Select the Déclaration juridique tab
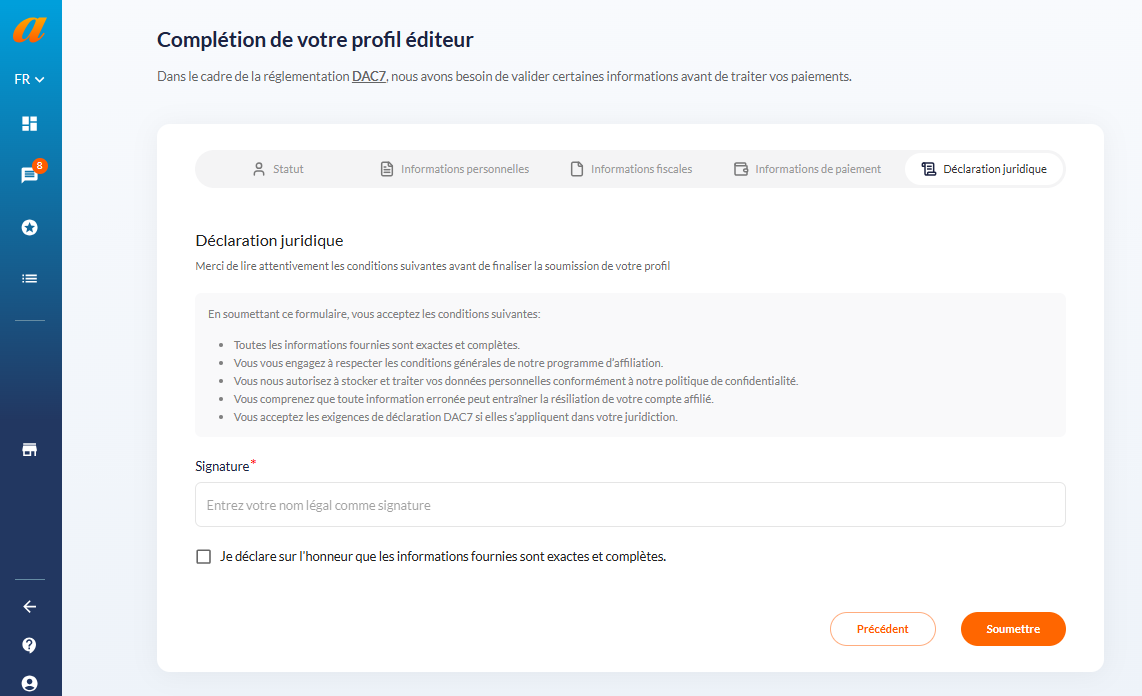1142x696 pixels. [984, 169]
